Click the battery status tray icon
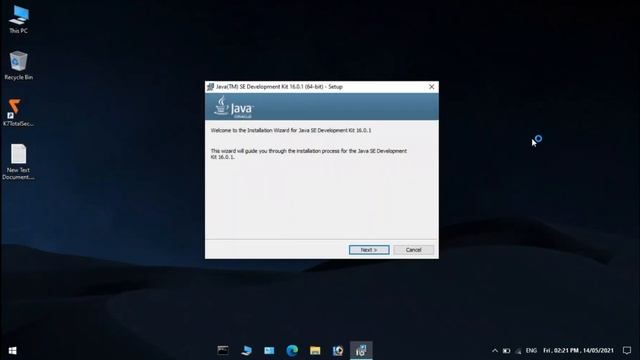 [x=507, y=351]
